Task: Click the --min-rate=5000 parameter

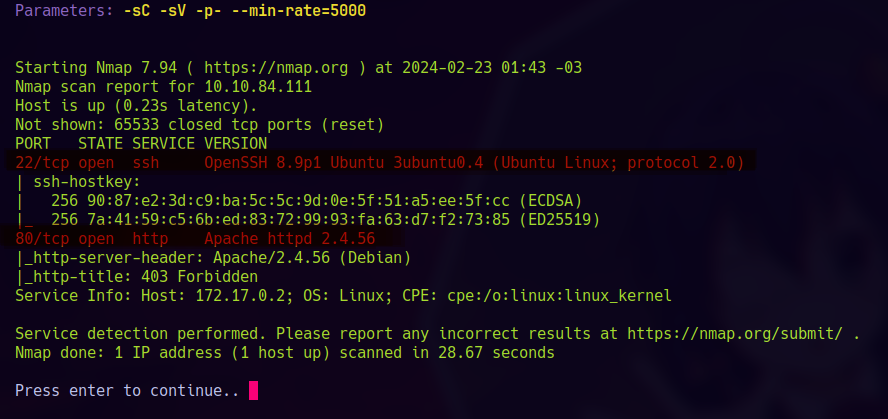Action: [298, 11]
